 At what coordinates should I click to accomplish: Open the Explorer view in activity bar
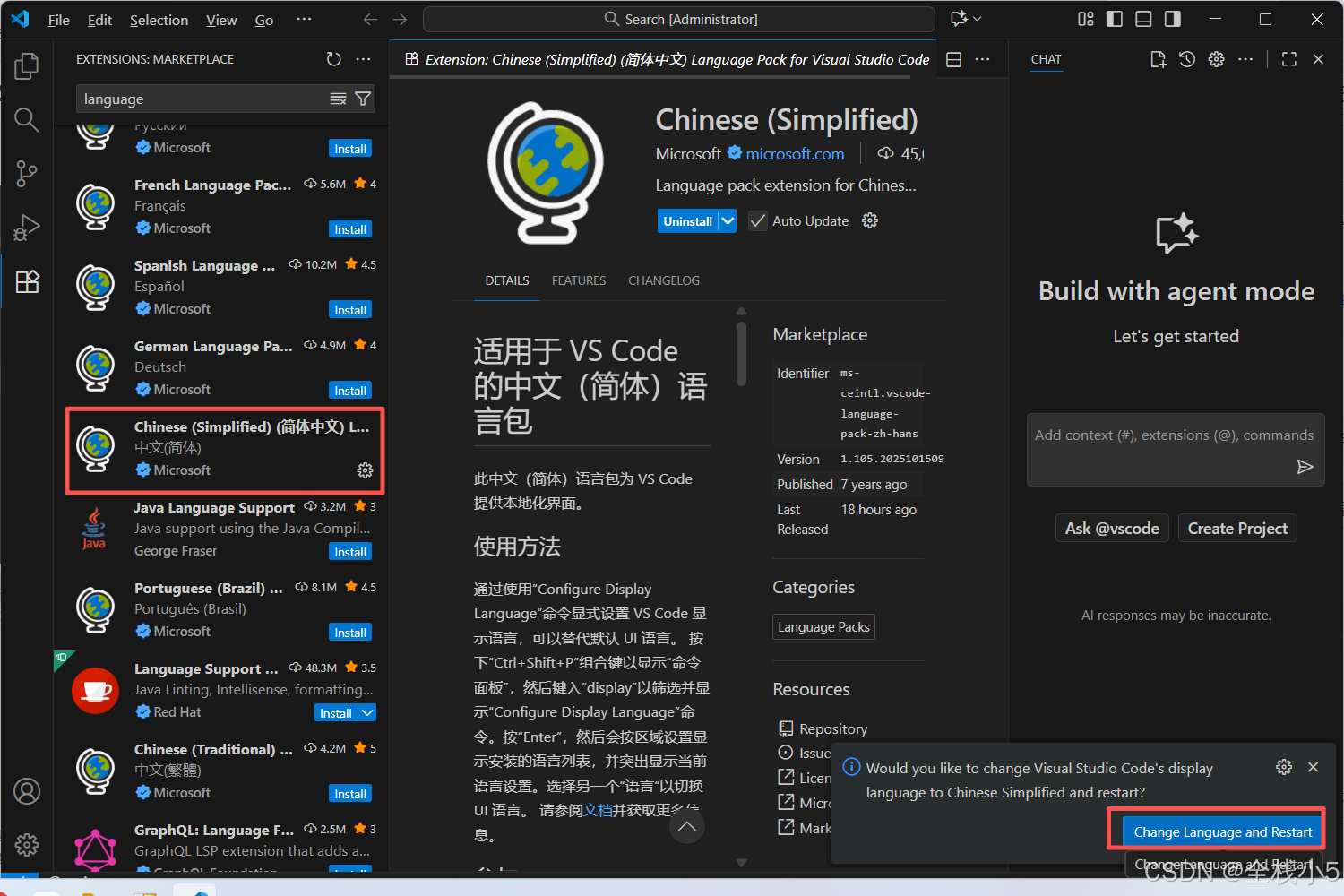tap(27, 65)
